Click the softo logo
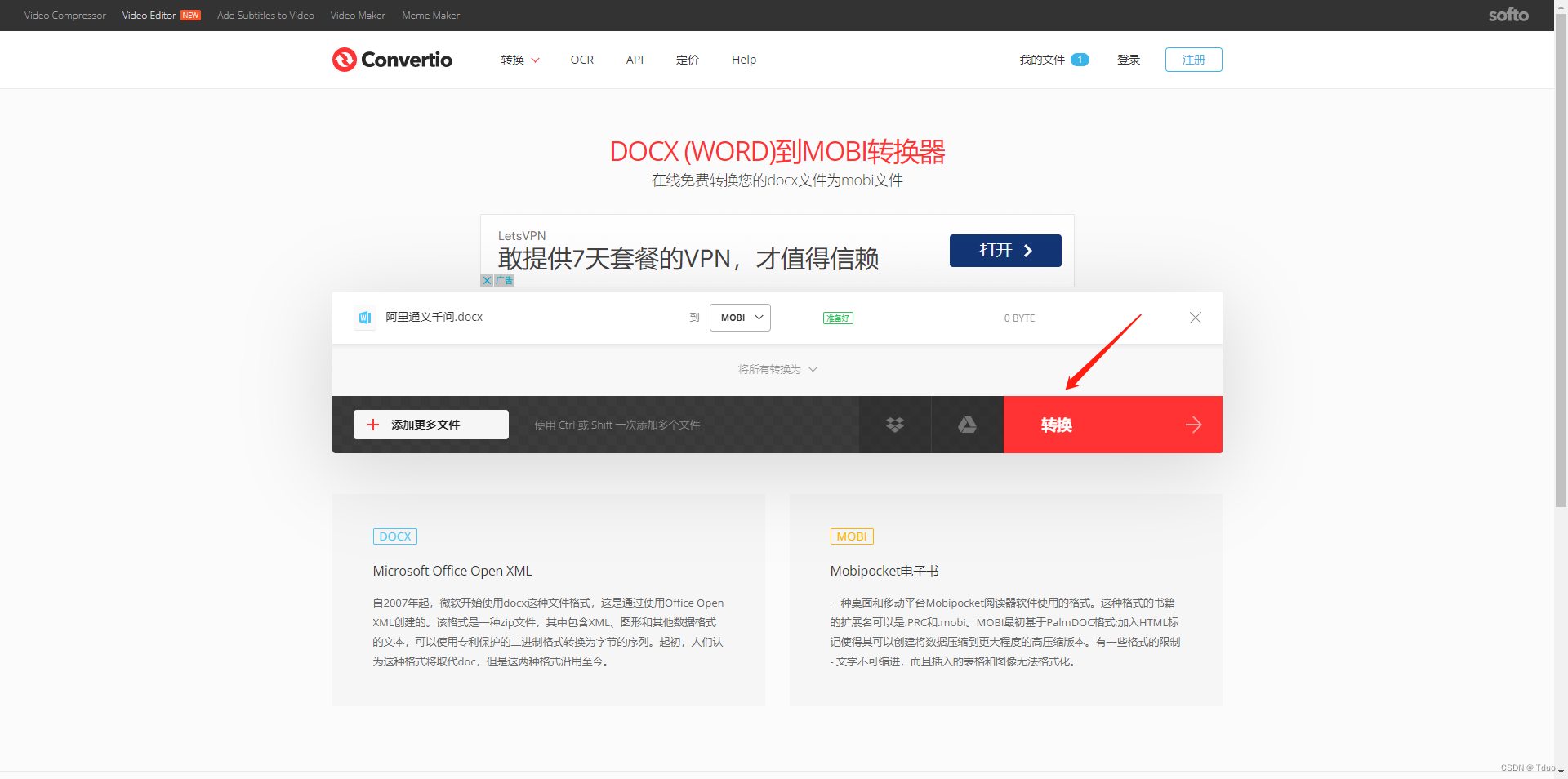 pyautogui.click(x=1508, y=15)
